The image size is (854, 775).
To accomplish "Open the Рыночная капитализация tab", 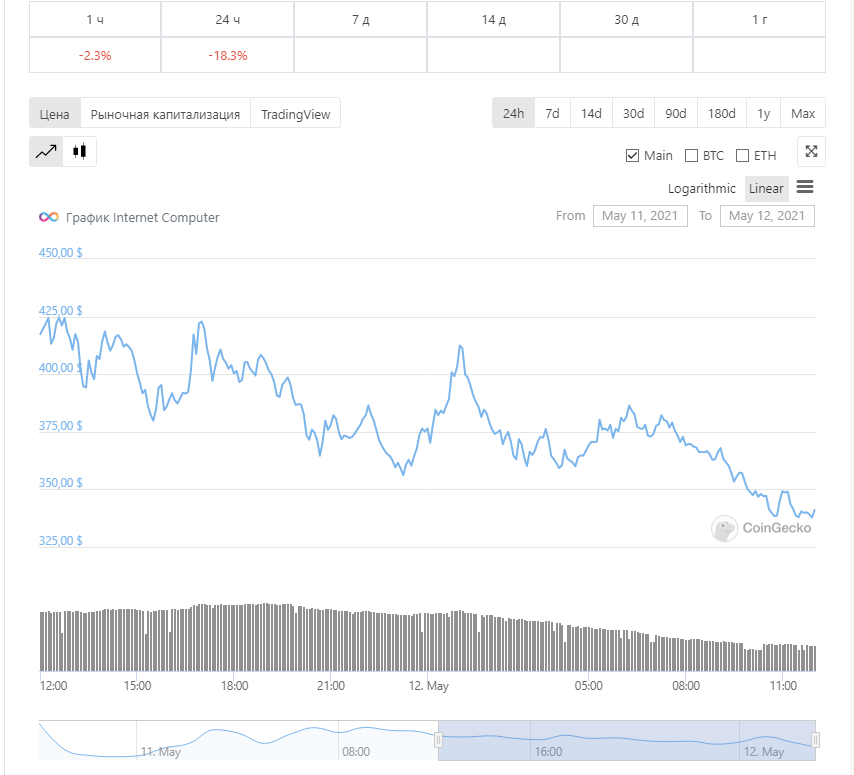I will pyautogui.click(x=165, y=114).
